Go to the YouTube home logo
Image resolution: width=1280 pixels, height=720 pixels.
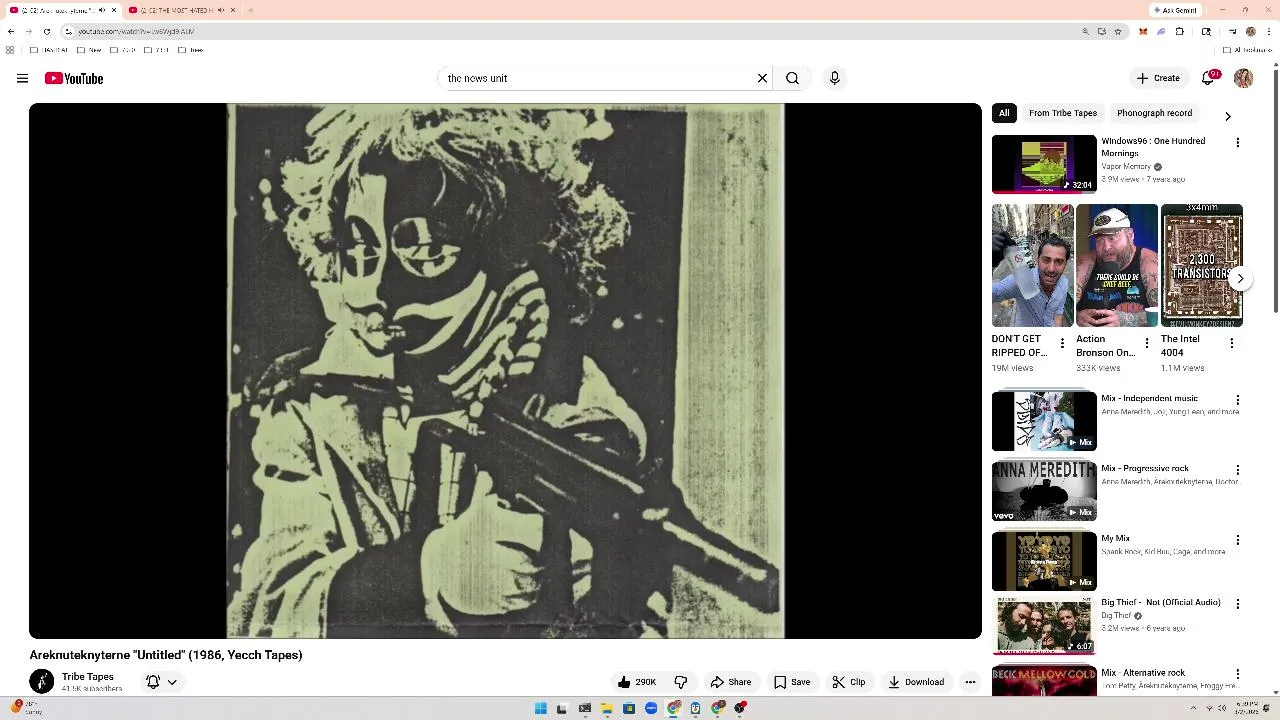pyautogui.click(x=74, y=78)
